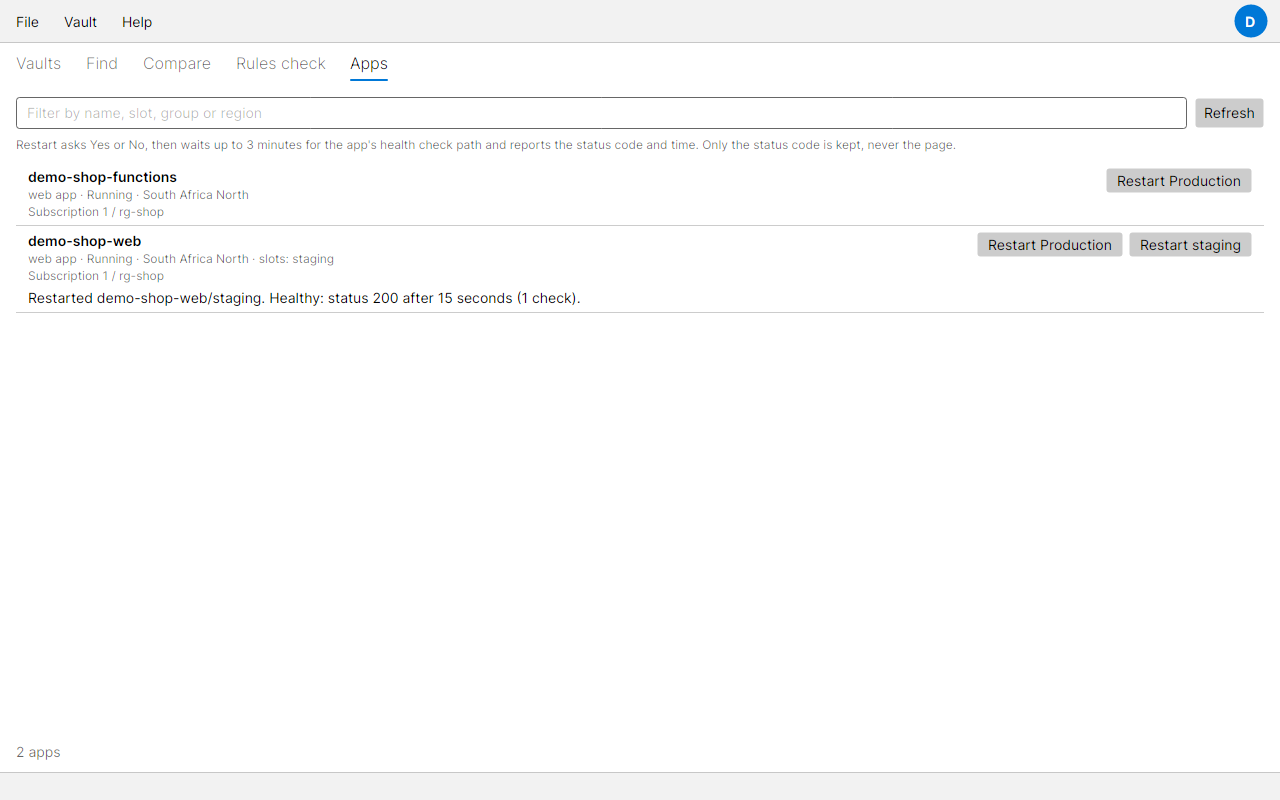Switch to the Vaults tab

coord(39,64)
